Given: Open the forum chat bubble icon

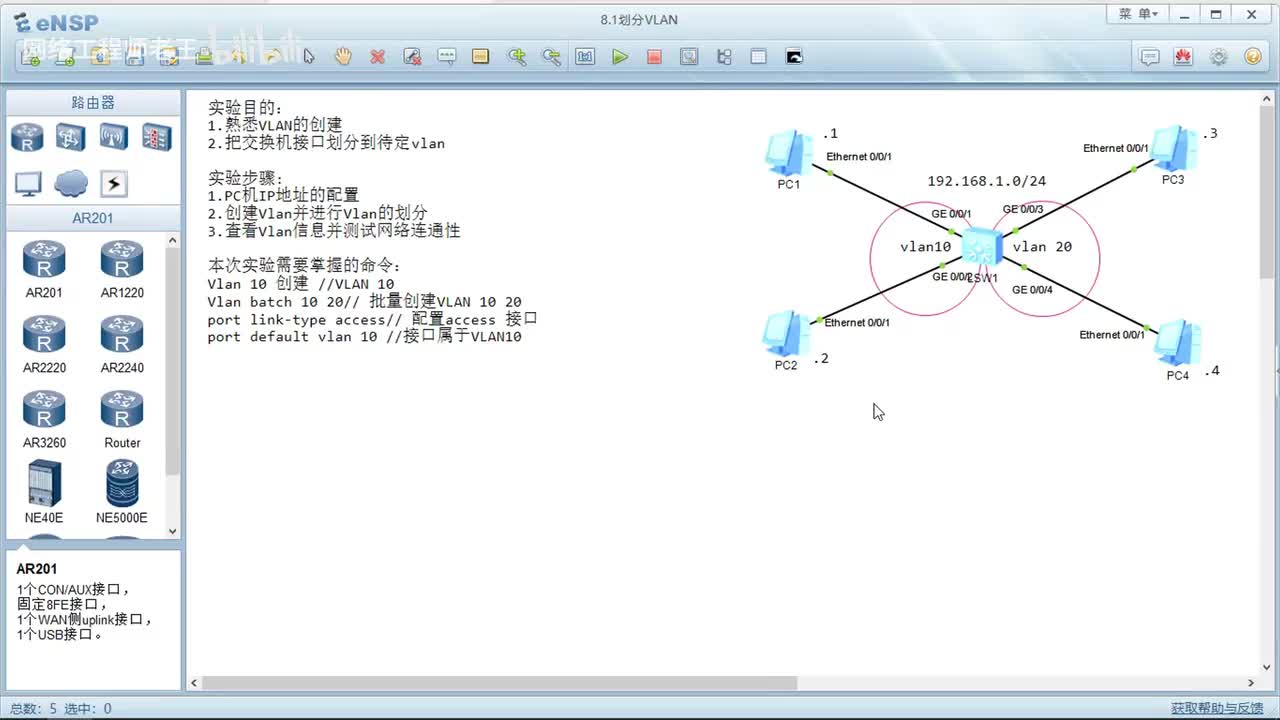Looking at the screenshot, I should (1150, 57).
